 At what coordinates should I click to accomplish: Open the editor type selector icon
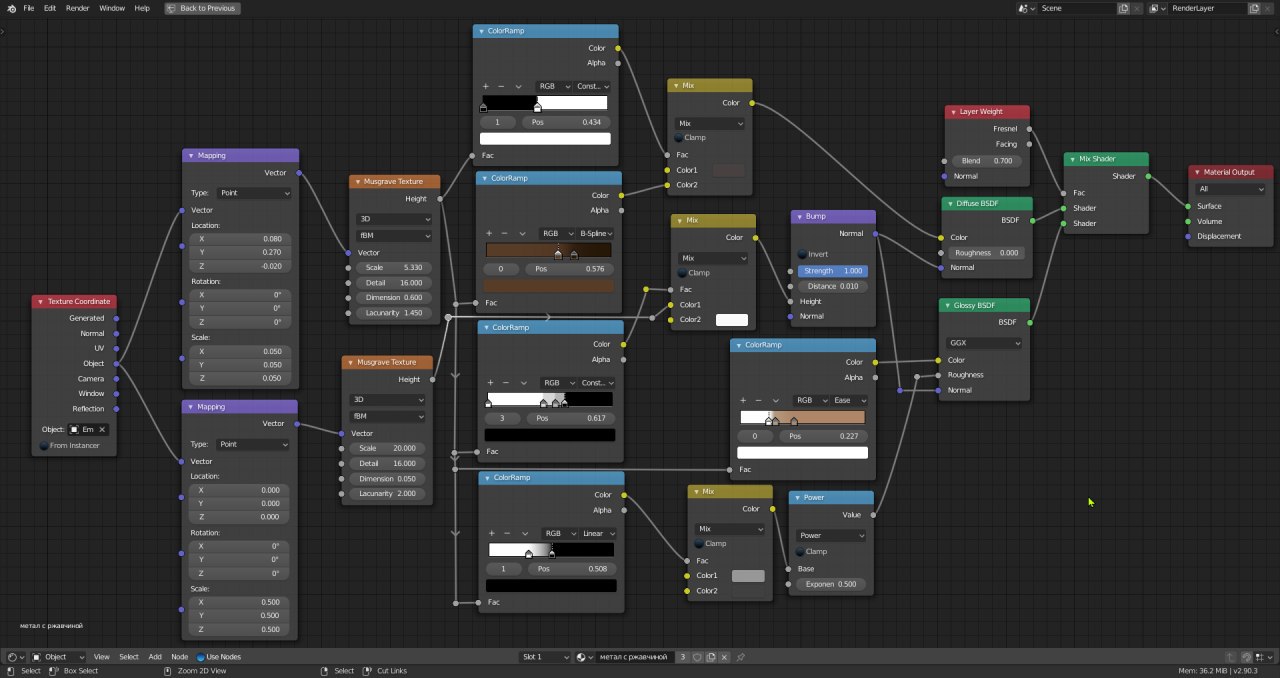point(15,657)
